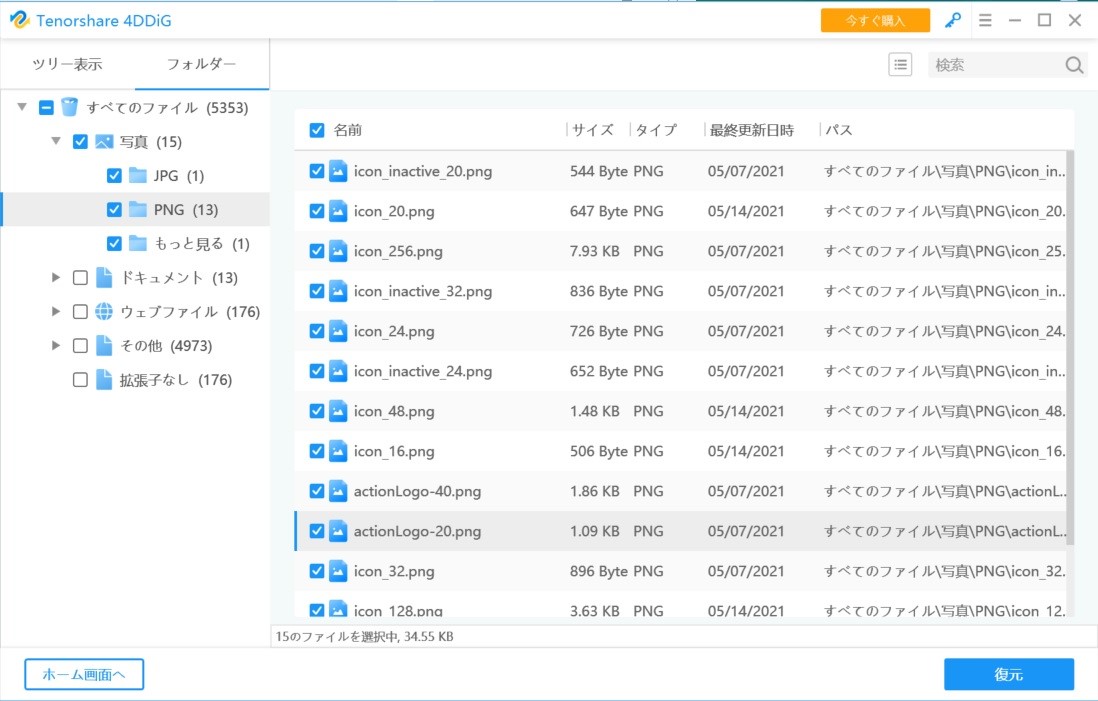
Task: Expand the ウェブファイル tree node
Action: tap(56, 311)
